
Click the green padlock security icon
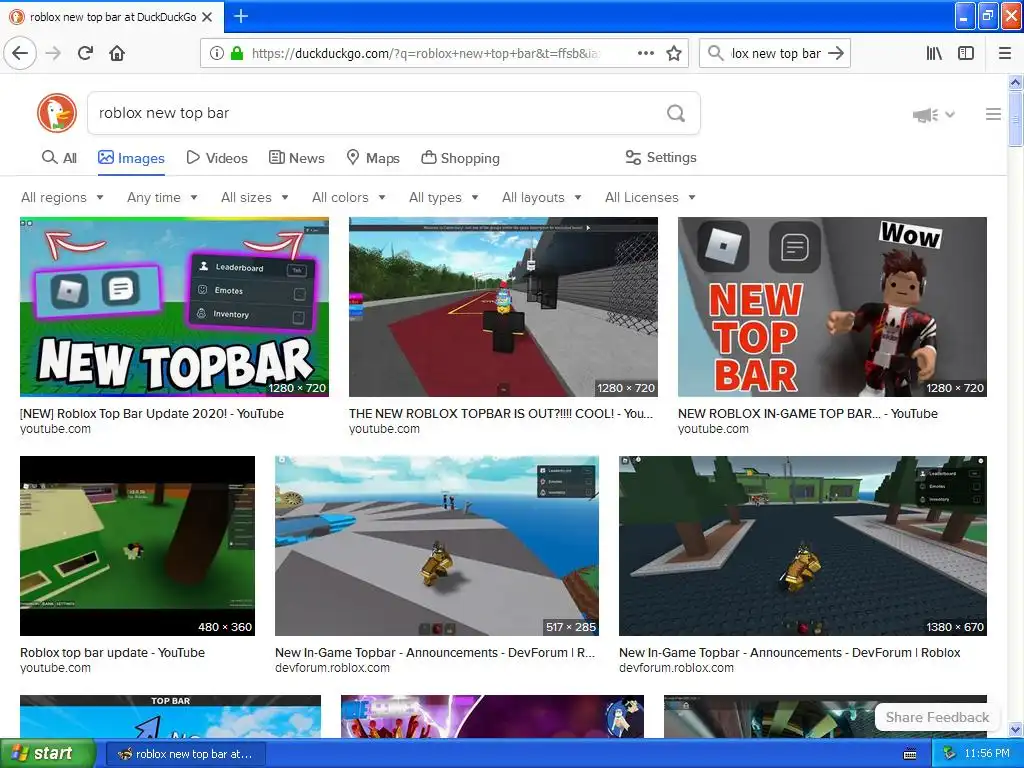(236, 53)
